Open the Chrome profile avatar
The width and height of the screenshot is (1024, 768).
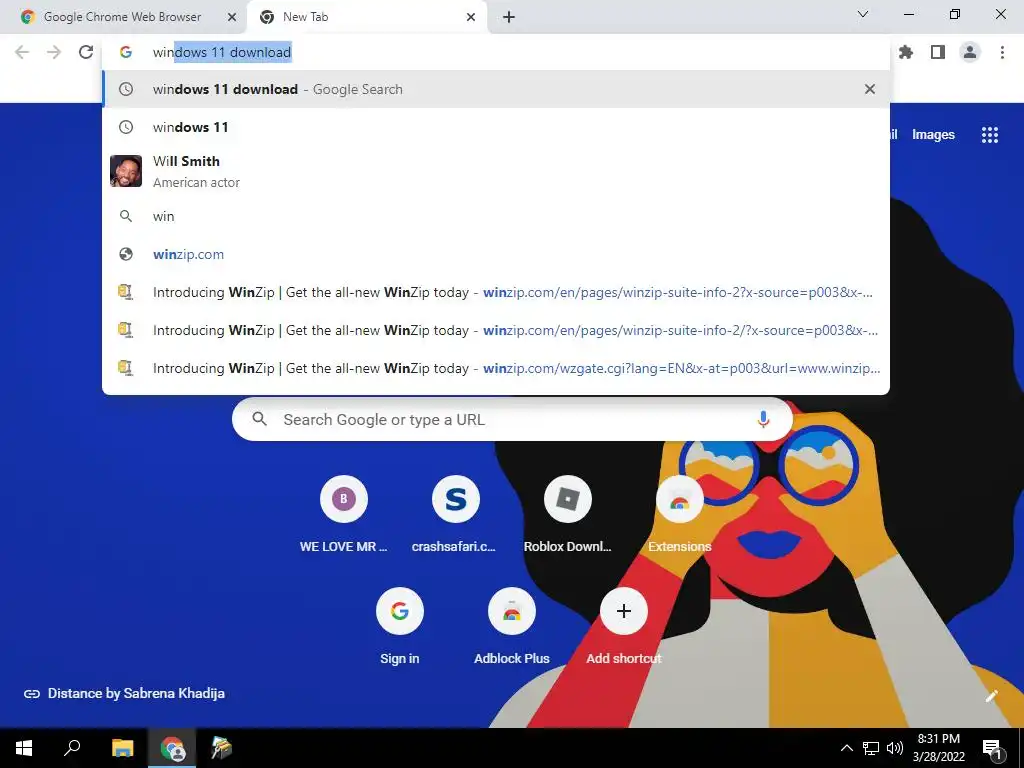click(x=970, y=52)
